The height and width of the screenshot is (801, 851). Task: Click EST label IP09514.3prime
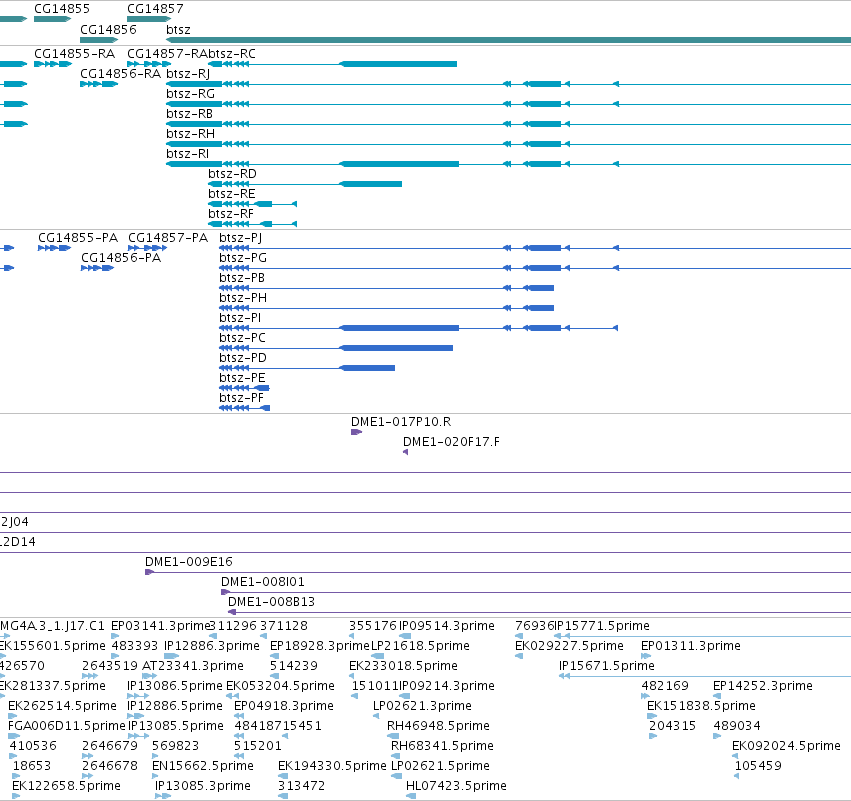(x=447, y=626)
